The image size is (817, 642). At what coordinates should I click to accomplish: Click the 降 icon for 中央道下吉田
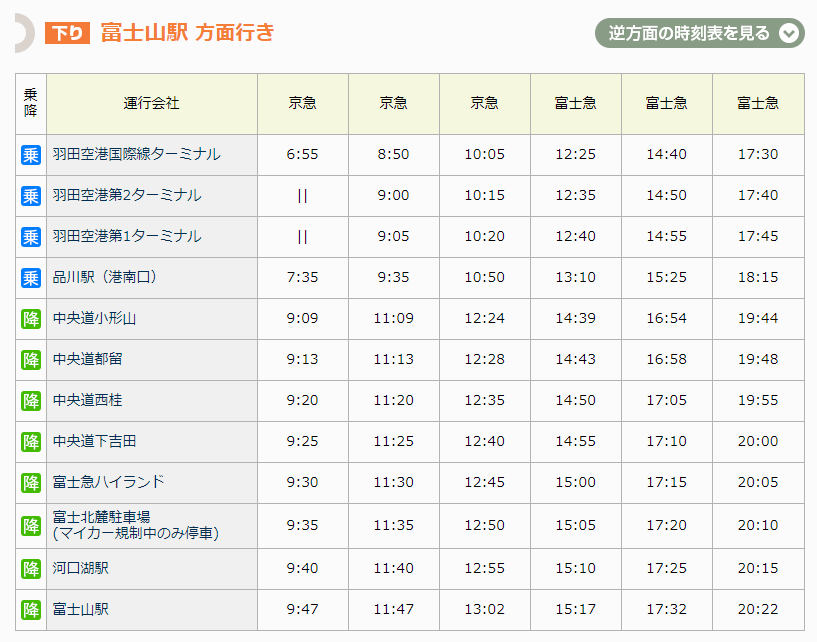(31, 441)
